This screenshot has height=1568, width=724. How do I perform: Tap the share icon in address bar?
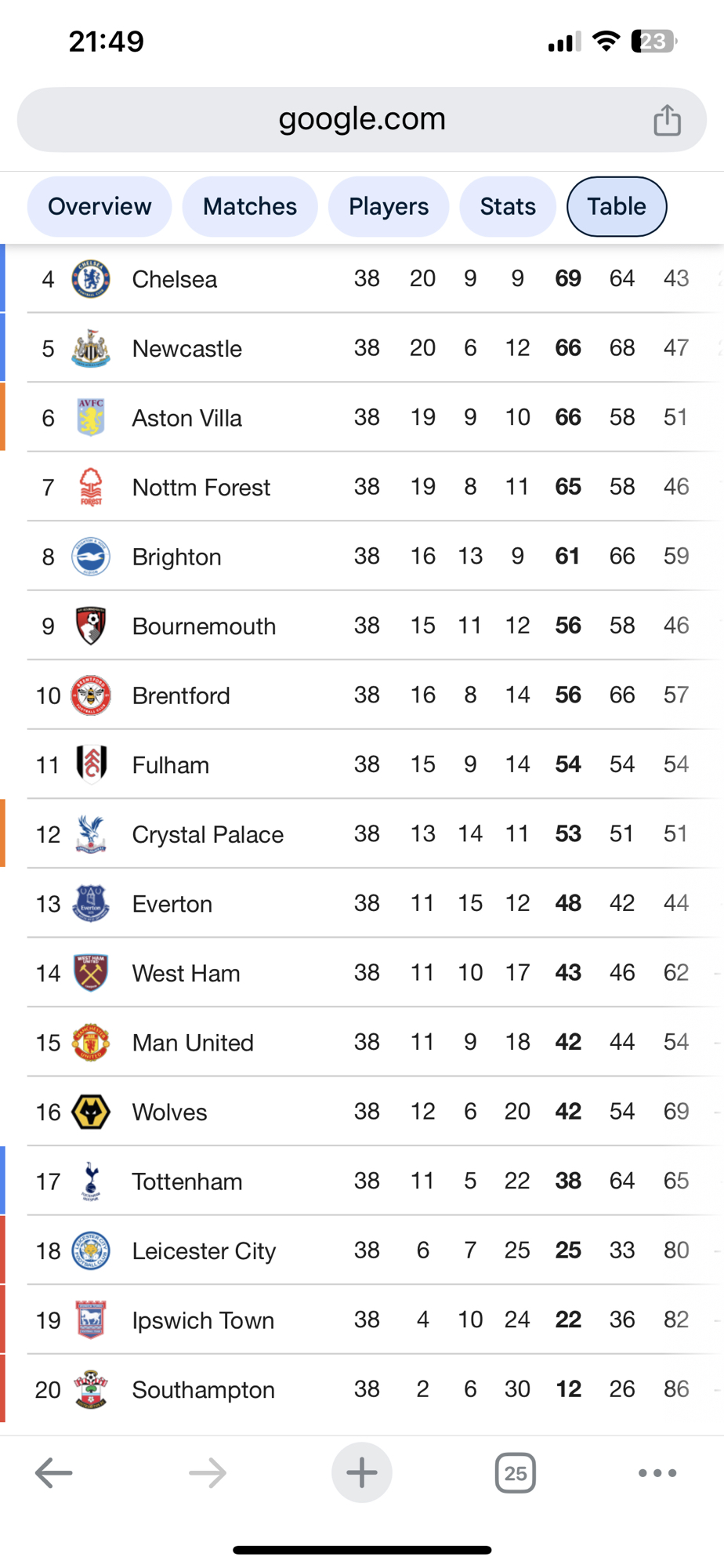point(667,120)
